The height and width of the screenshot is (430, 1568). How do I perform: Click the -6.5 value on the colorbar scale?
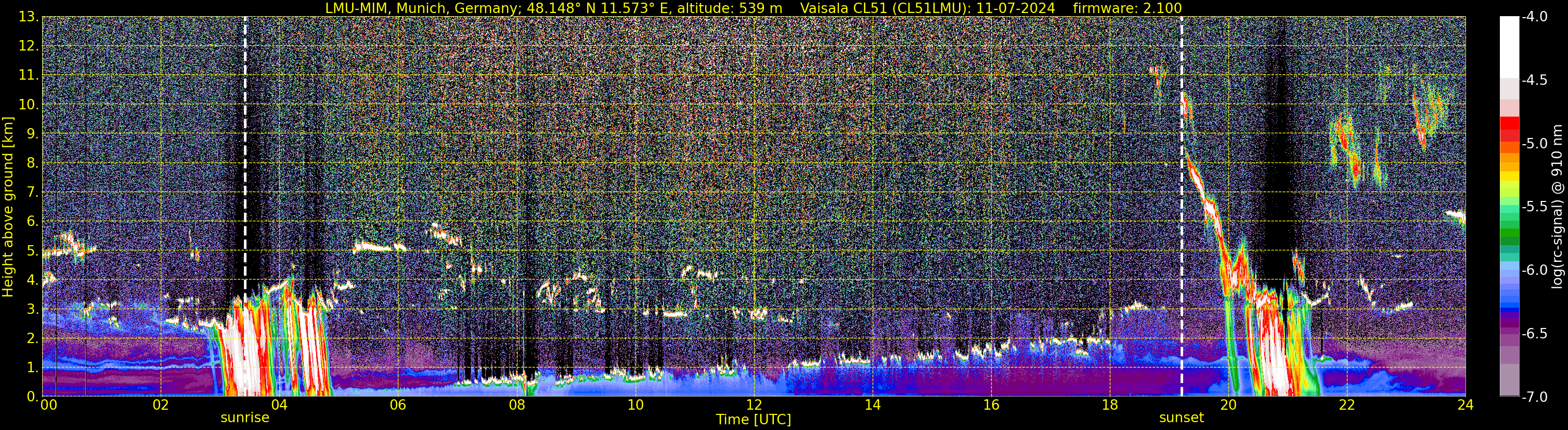[x=1534, y=333]
